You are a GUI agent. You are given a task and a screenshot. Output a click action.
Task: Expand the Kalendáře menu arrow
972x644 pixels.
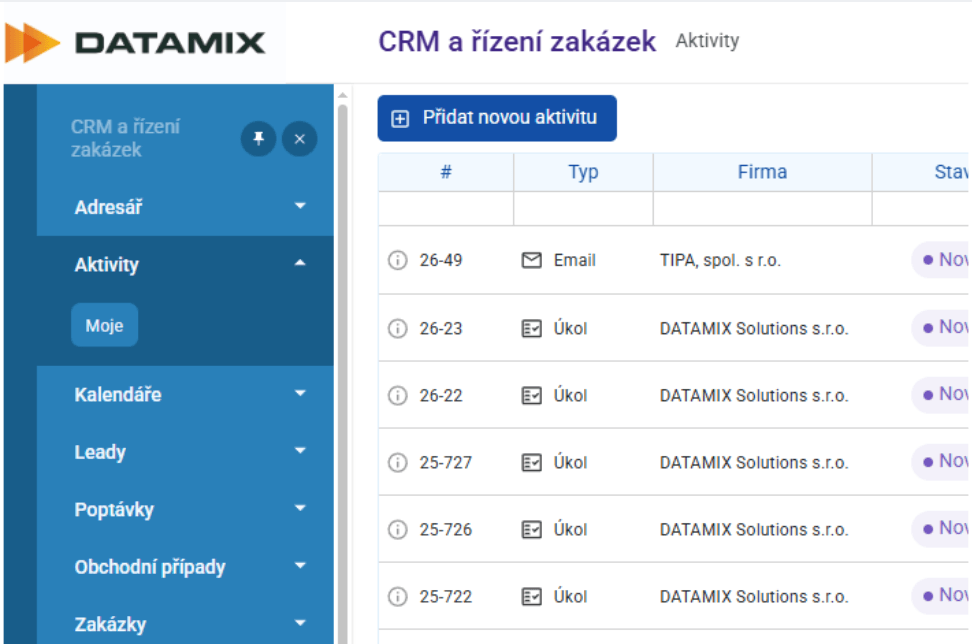pyautogui.click(x=300, y=393)
